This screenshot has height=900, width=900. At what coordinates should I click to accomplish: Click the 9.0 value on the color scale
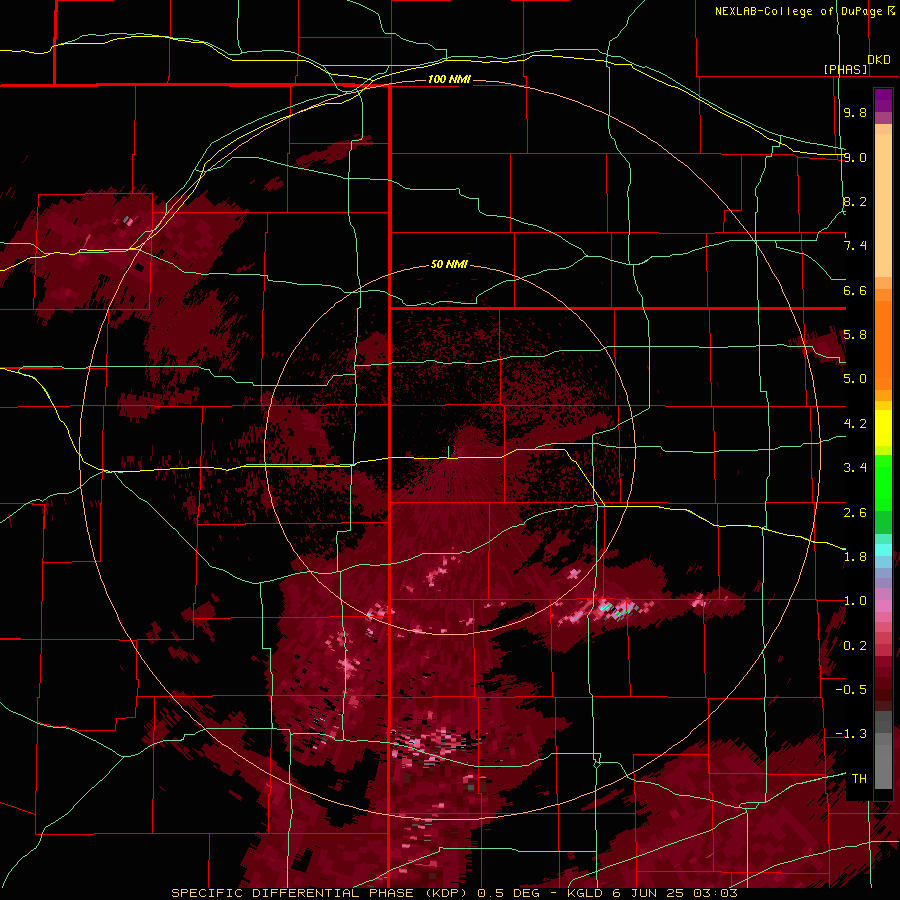point(855,157)
